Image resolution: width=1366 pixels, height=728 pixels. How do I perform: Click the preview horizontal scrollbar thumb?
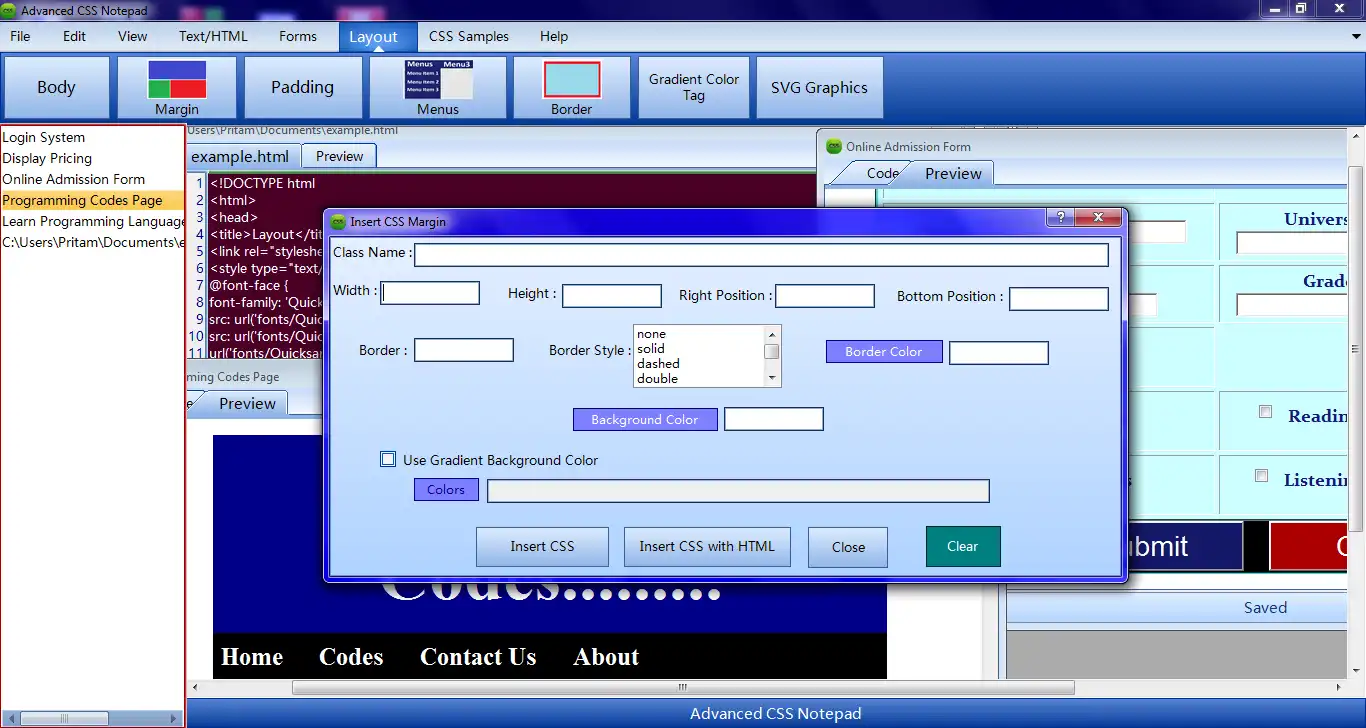click(683, 688)
